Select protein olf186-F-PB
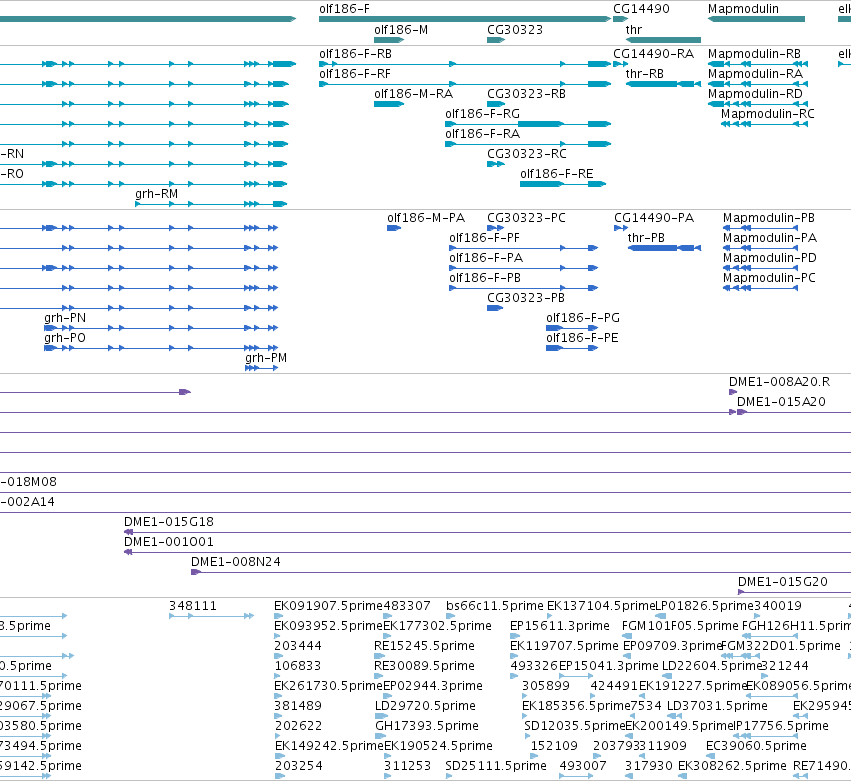Viewport: 851px width, 781px height. (x=523, y=288)
